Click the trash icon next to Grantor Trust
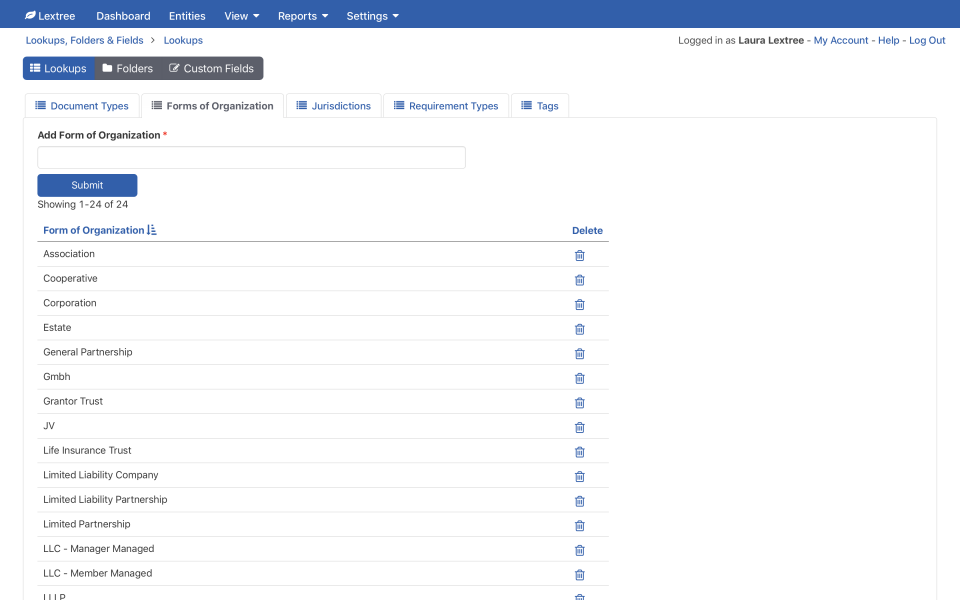Image resolution: width=960 pixels, height=600 pixels. pos(579,402)
